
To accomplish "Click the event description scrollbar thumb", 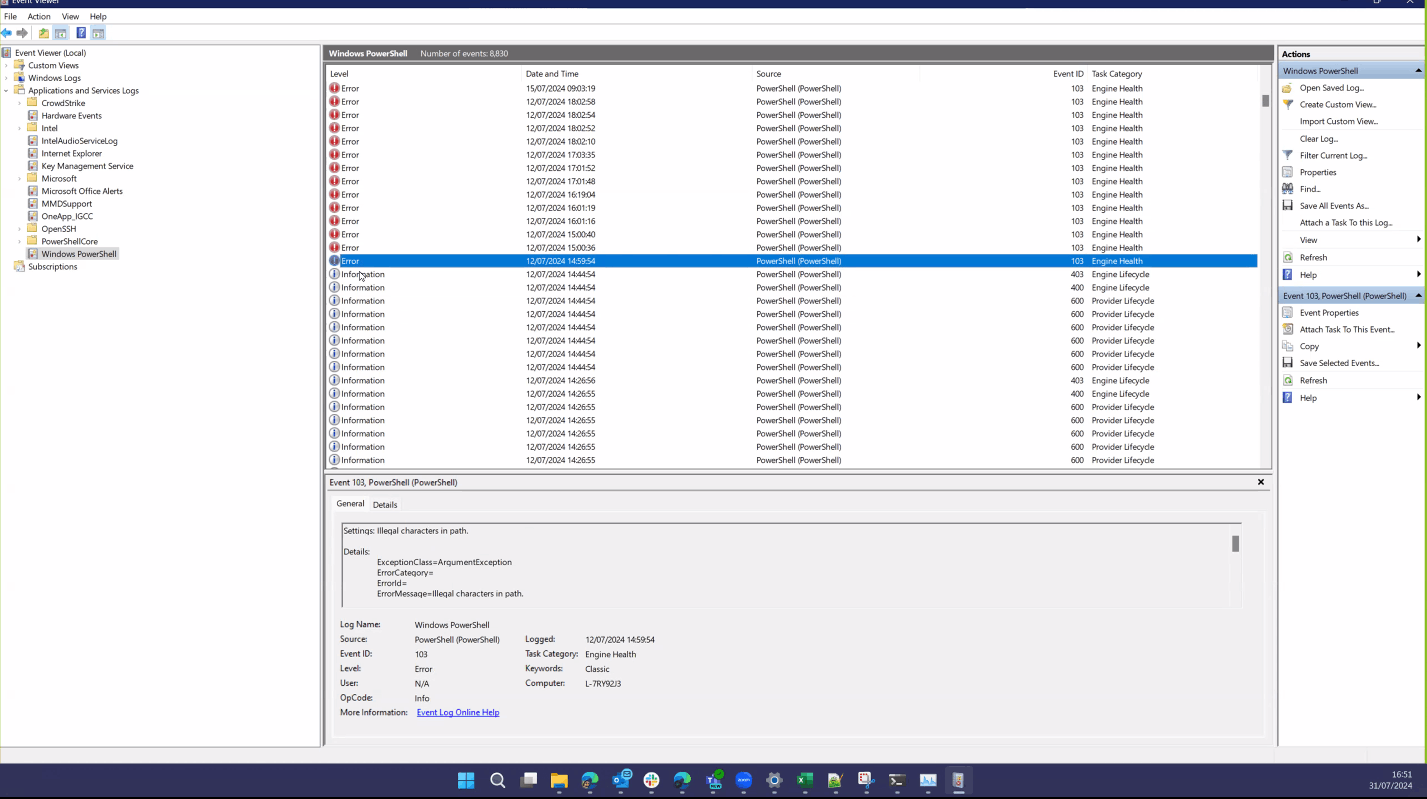I will click(x=1236, y=544).
